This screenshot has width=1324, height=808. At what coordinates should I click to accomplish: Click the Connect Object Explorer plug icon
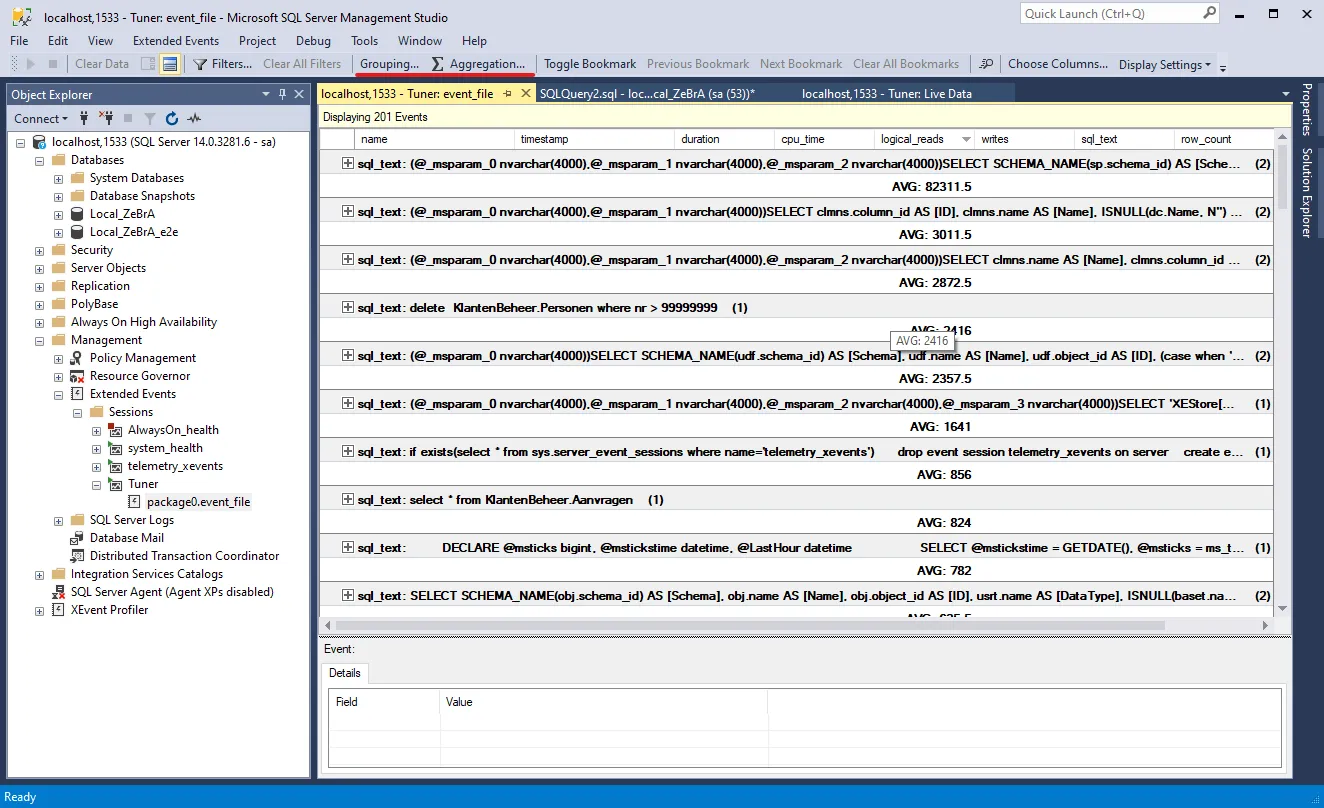tap(86, 118)
